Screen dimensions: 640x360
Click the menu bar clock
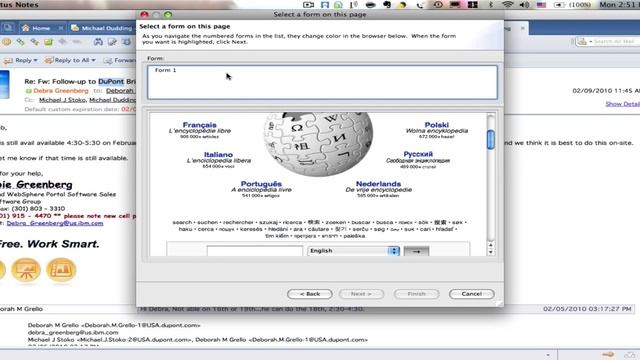pyautogui.click(x=619, y=4)
